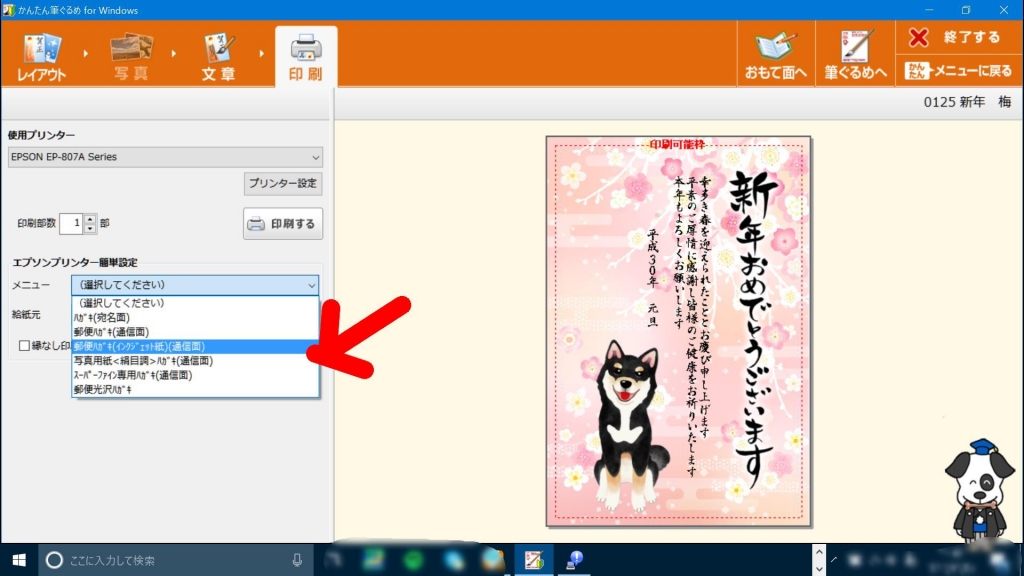Increase the 印刷部数 copies count
The height and width of the screenshot is (576, 1024).
click(90, 219)
